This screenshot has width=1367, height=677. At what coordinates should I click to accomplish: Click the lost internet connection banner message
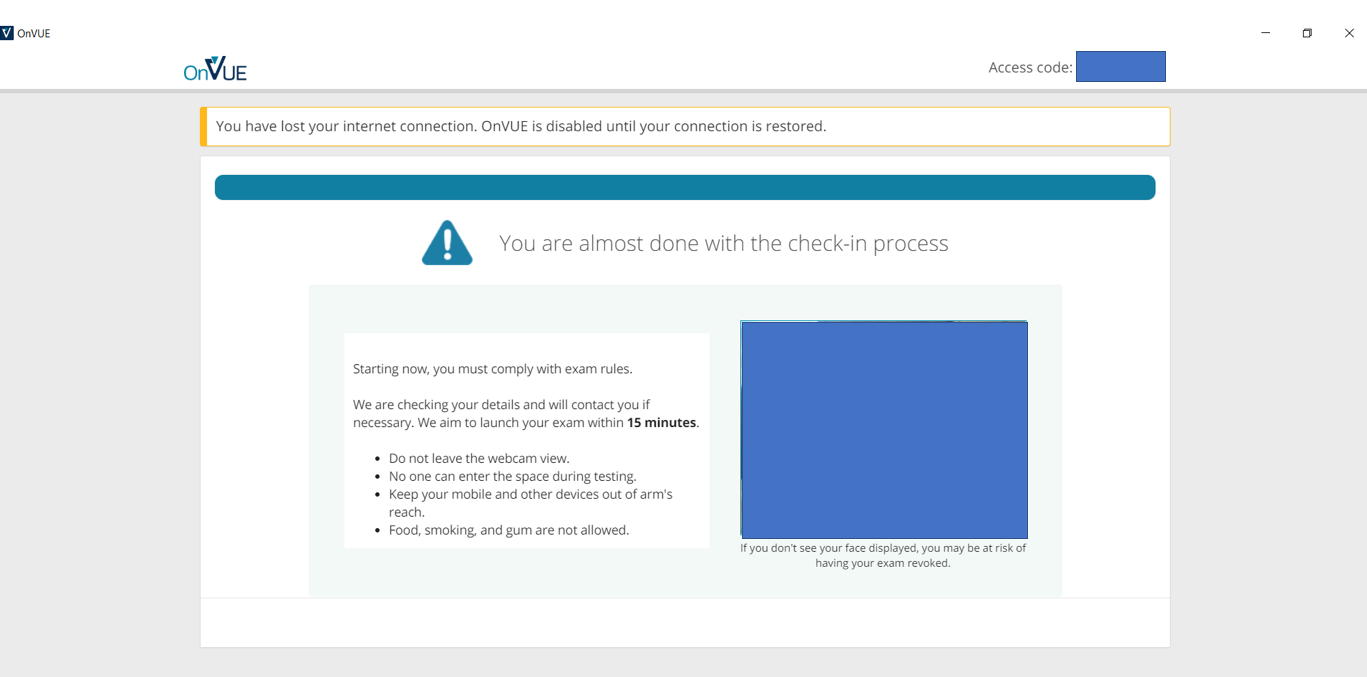coord(521,127)
